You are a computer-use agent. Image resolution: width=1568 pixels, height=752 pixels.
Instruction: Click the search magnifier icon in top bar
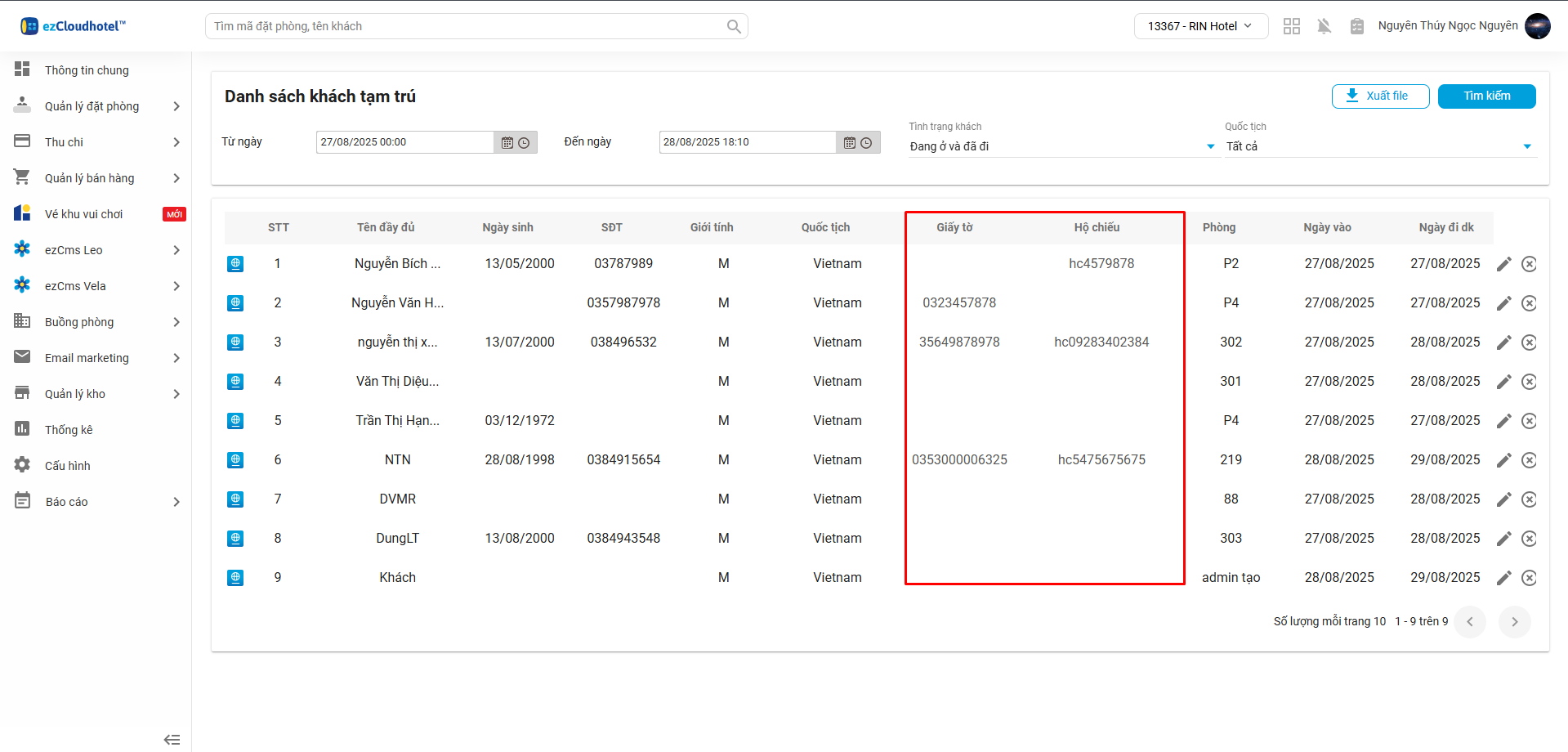pos(734,26)
